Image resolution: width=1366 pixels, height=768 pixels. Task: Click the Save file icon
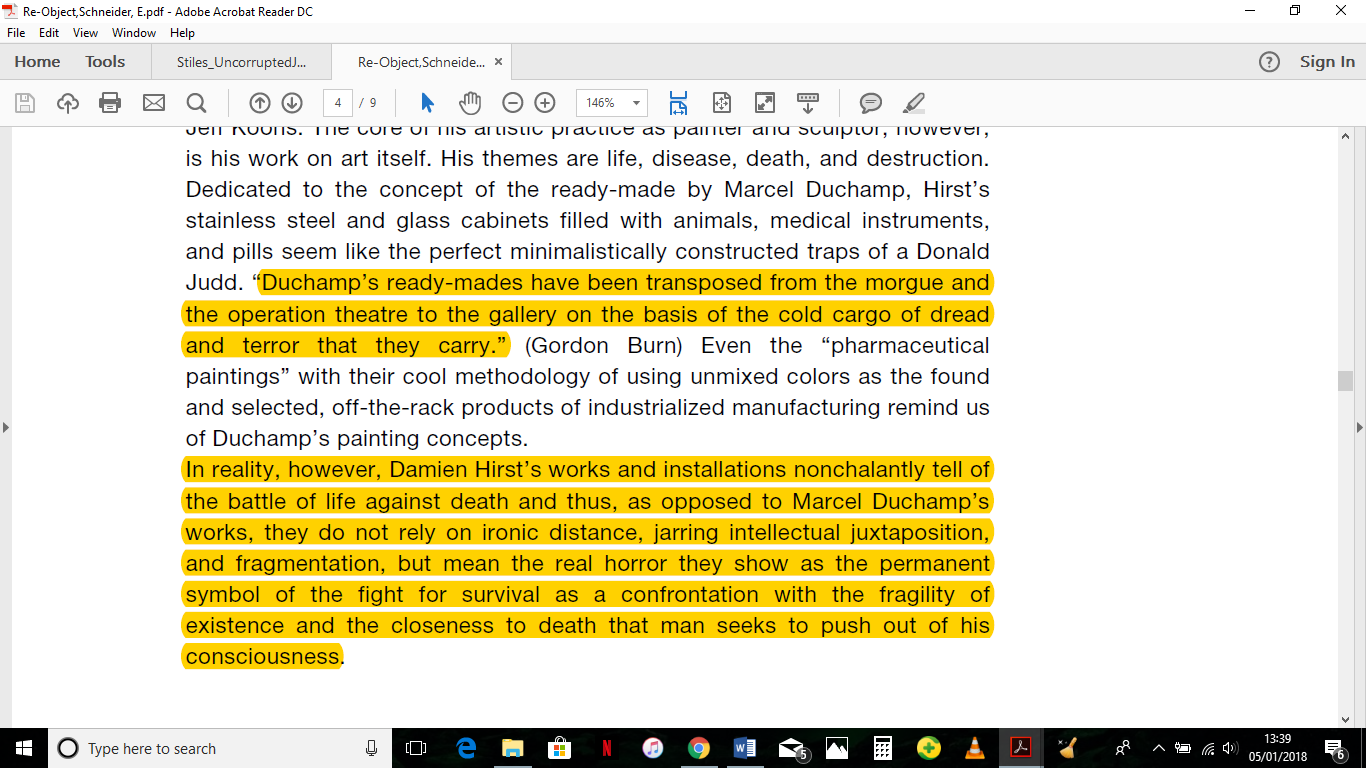(x=25, y=103)
